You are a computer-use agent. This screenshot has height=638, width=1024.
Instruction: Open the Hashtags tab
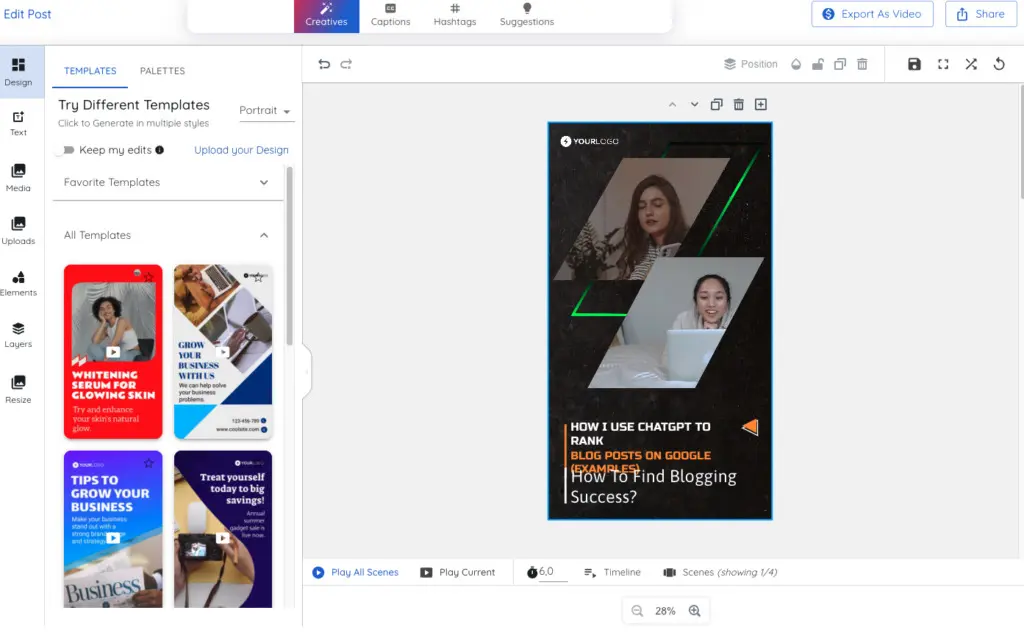(455, 15)
